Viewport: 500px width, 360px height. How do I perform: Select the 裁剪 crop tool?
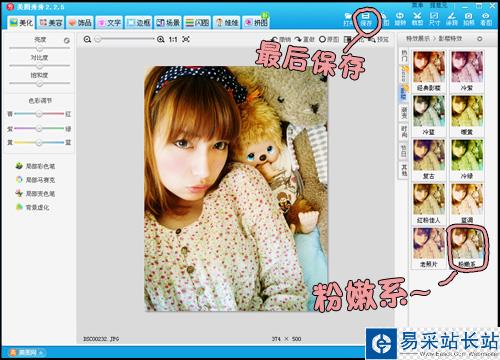tap(417, 19)
